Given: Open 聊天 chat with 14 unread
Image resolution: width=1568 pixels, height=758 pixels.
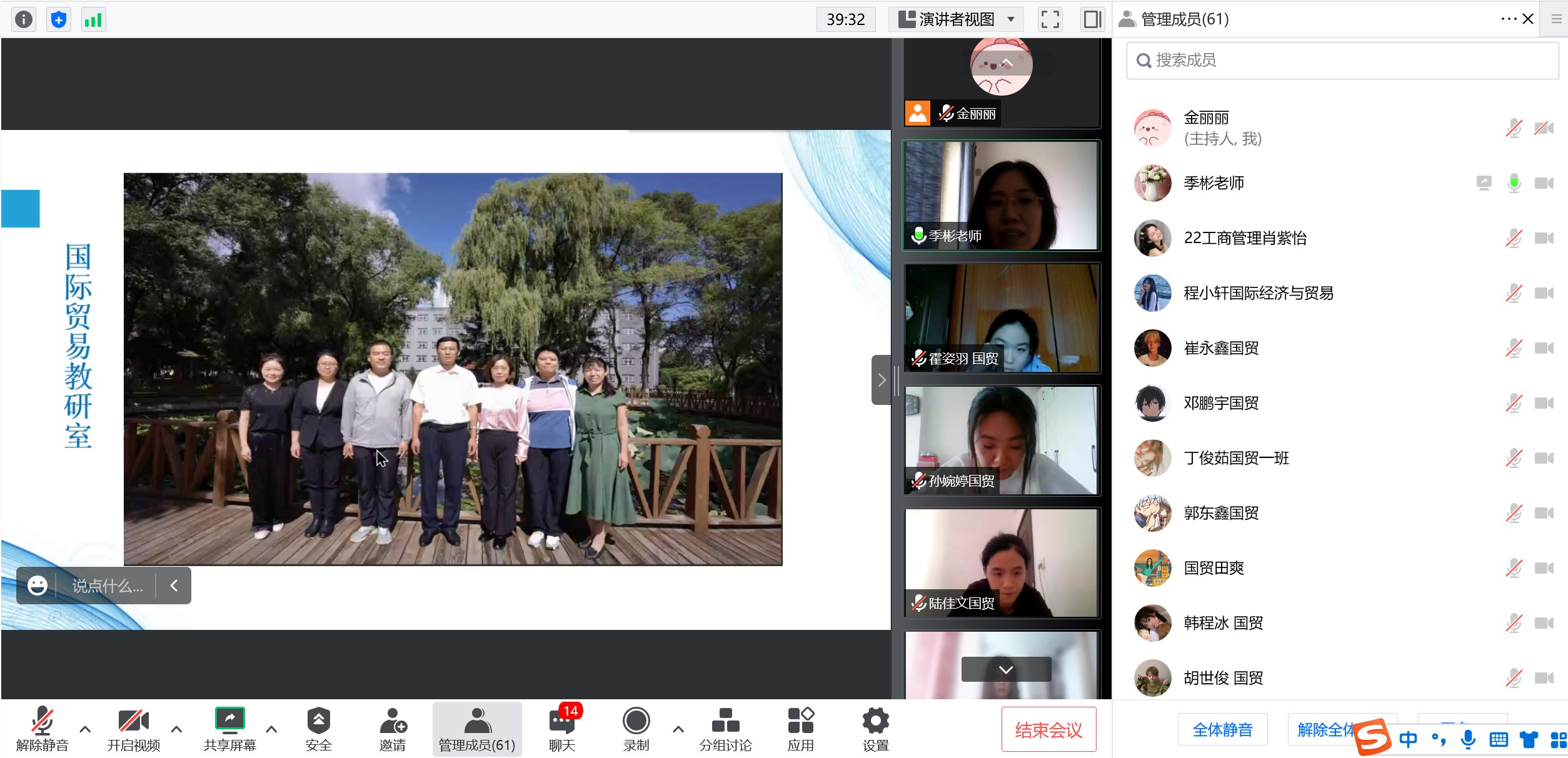Looking at the screenshot, I should pyautogui.click(x=562, y=729).
